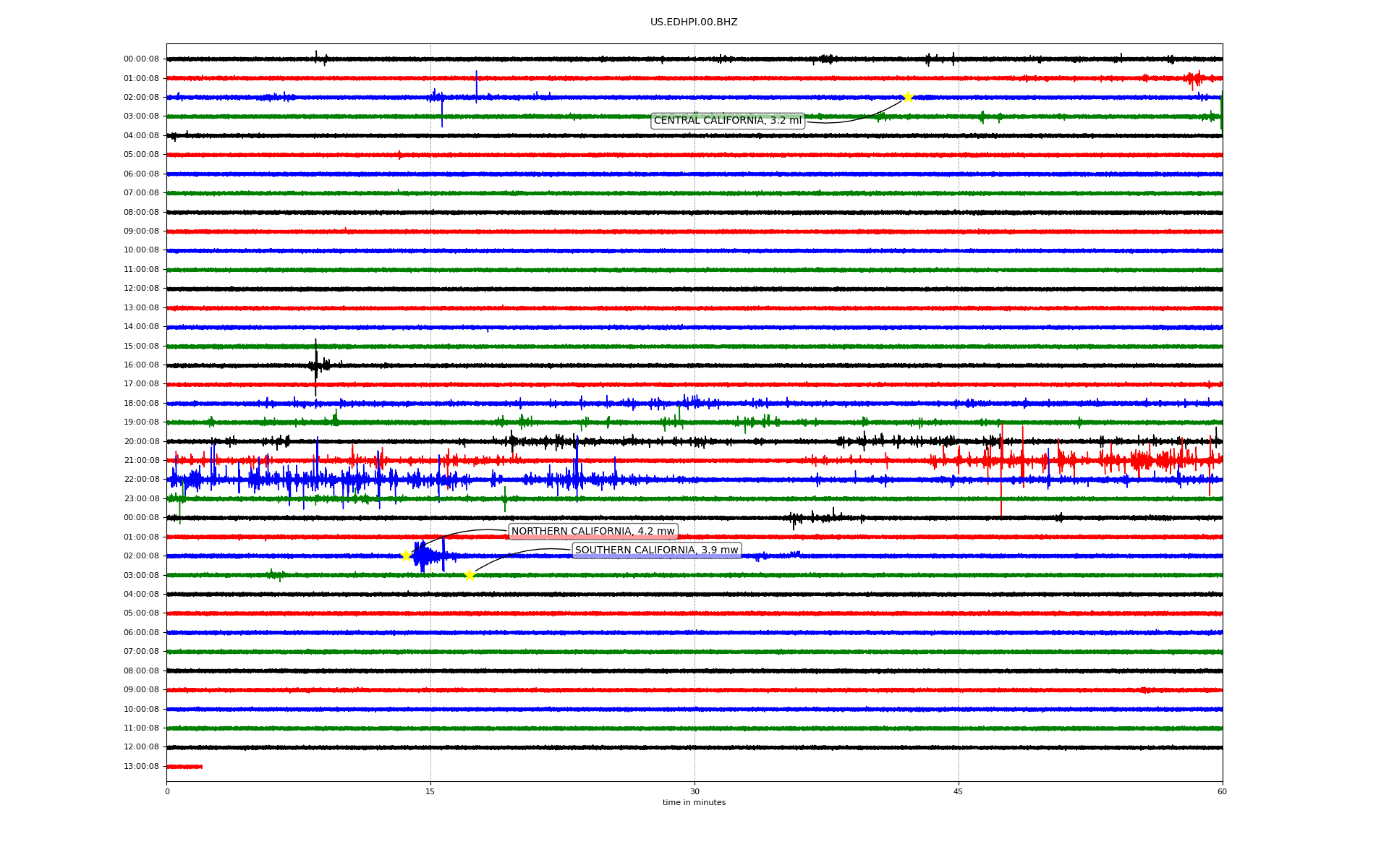This screenshot has width=1389, height=868.
Task: Click the 13:00:08 label at bottom
Action: [x=141, y=767]
